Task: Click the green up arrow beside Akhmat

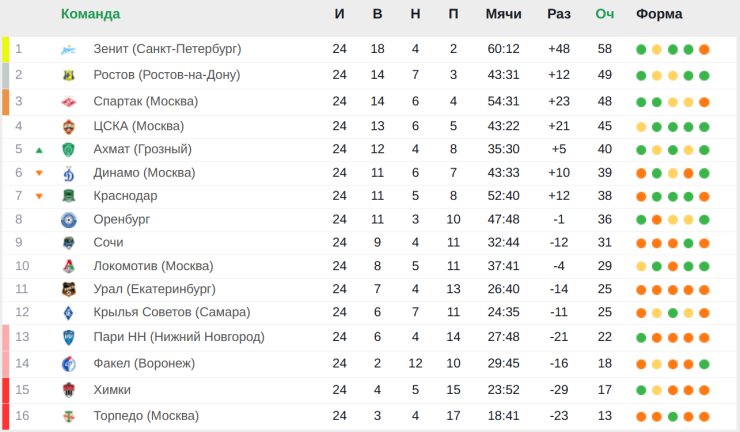Action: 39,150
